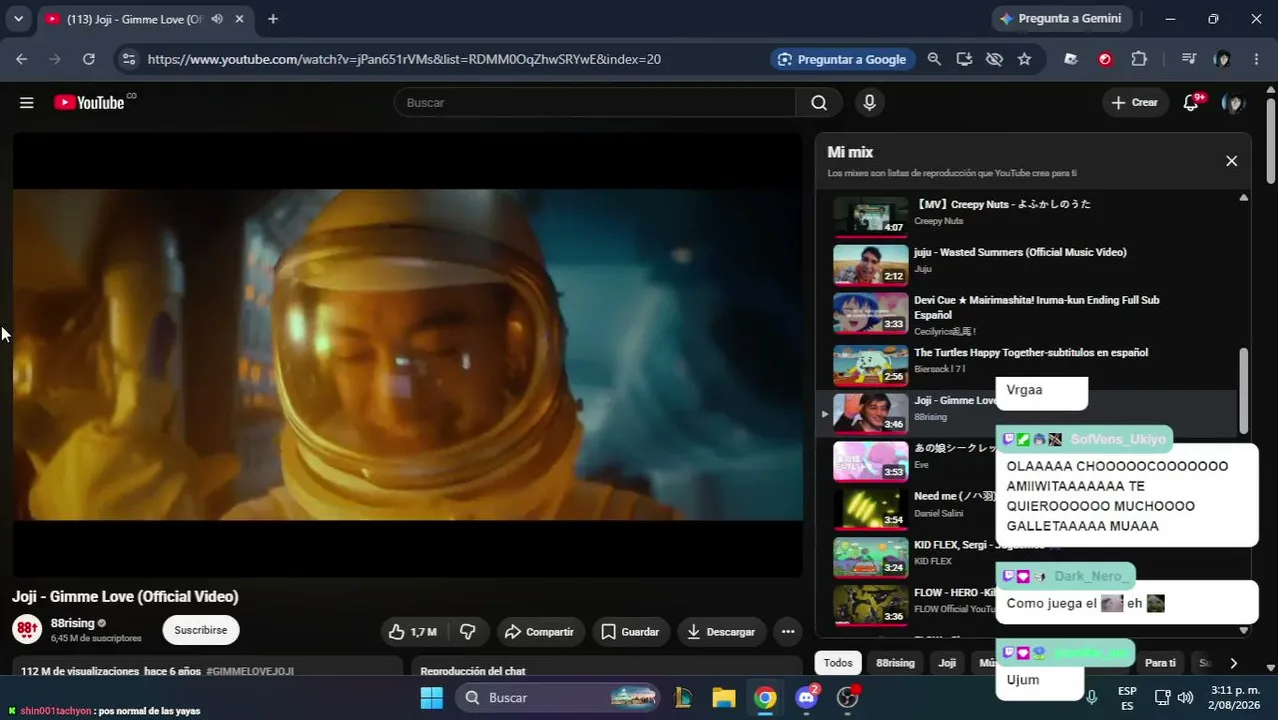The height and width of the screenshot is (720, 1278).
Task: Open the 88rising channel name link
Action: coord(73,623)
